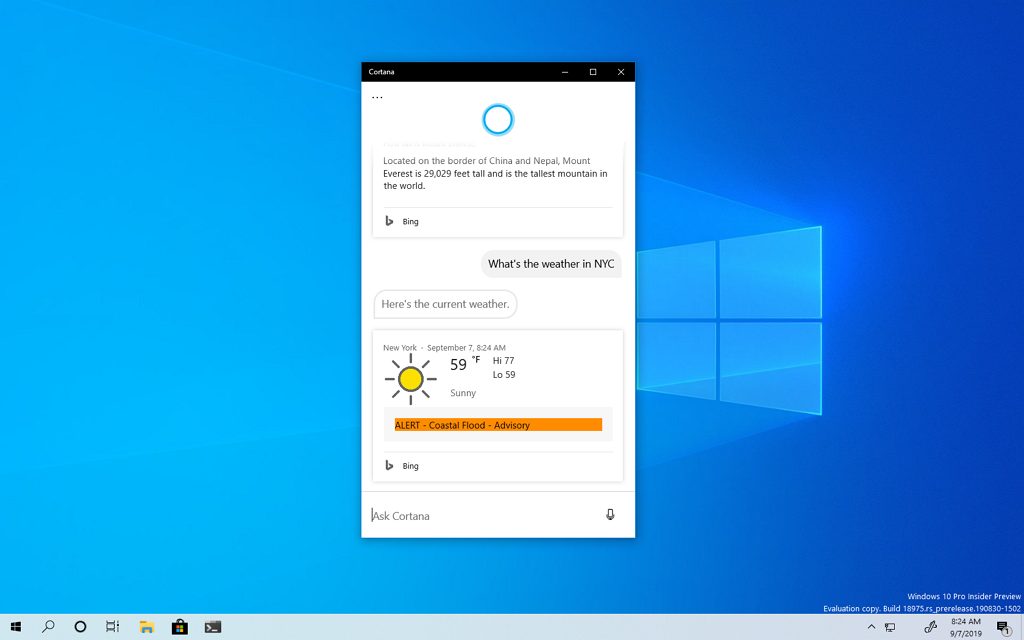Image resolution: width=1024 pixels, height=640 pixels.
Task: Click the Ask Cortana input field
Action: tap(450, 514)
